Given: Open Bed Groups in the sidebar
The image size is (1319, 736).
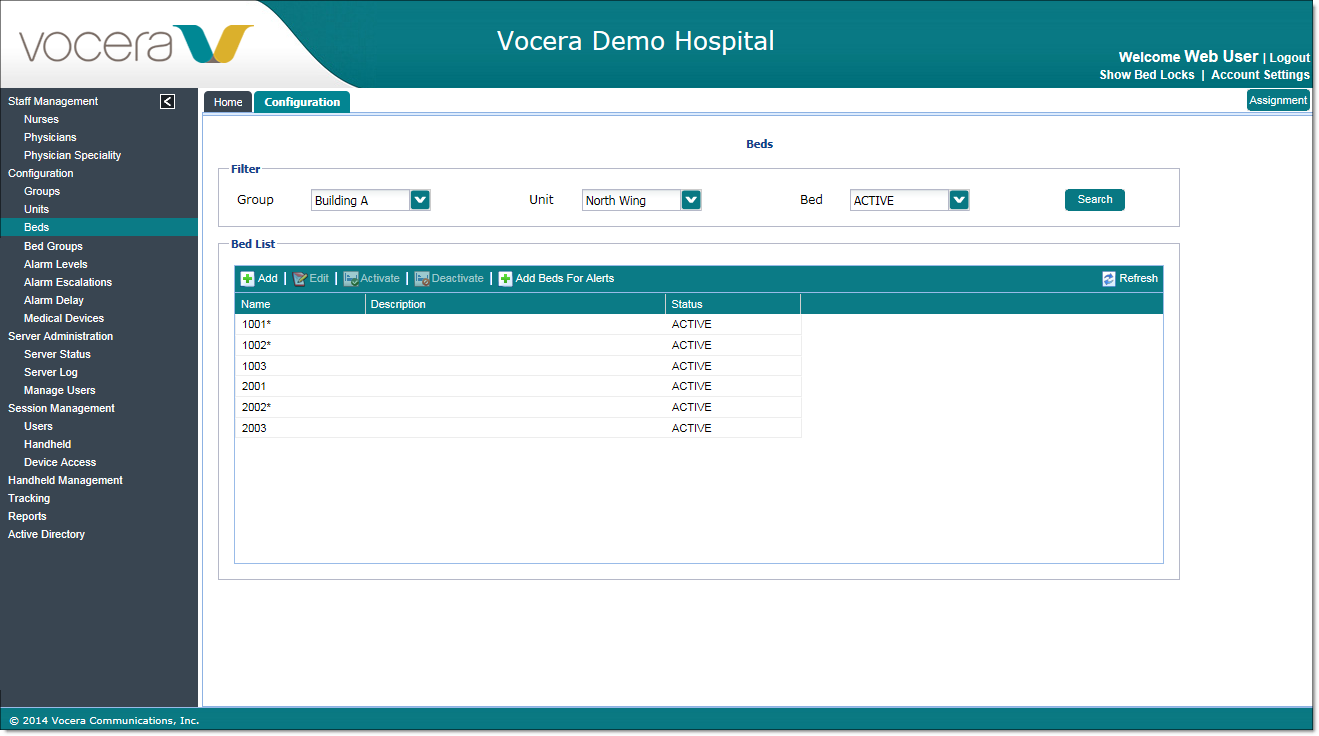Looking at the screenshot, I should (53, 246).
